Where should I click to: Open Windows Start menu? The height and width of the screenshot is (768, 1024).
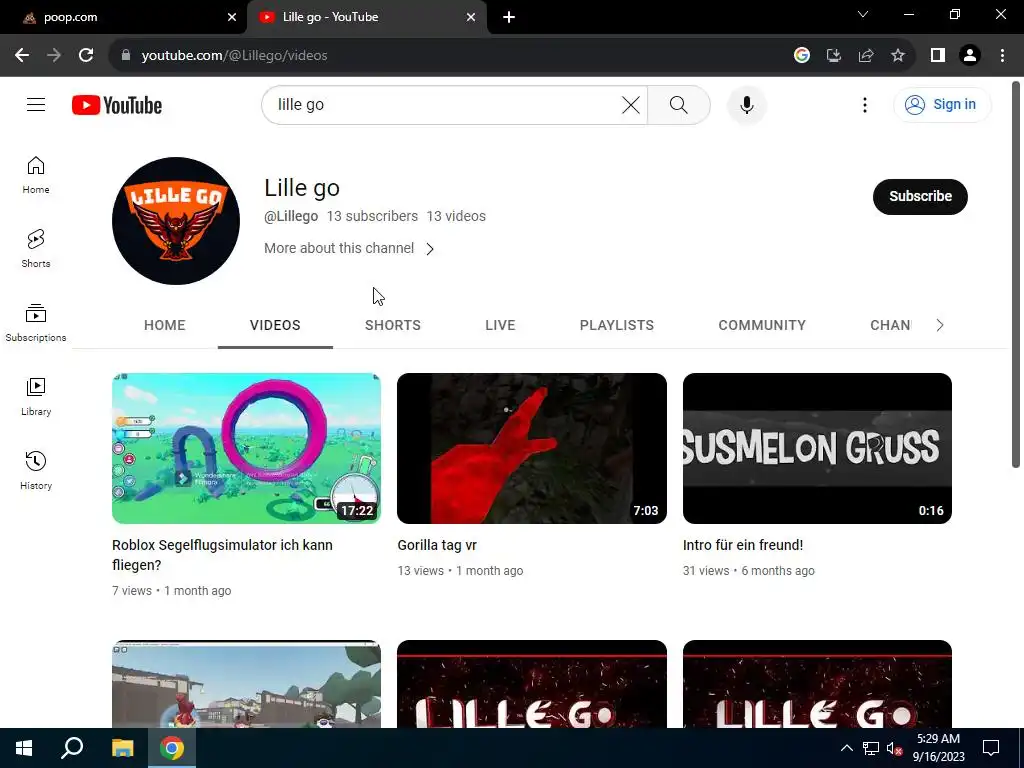[x=24, y=748]
